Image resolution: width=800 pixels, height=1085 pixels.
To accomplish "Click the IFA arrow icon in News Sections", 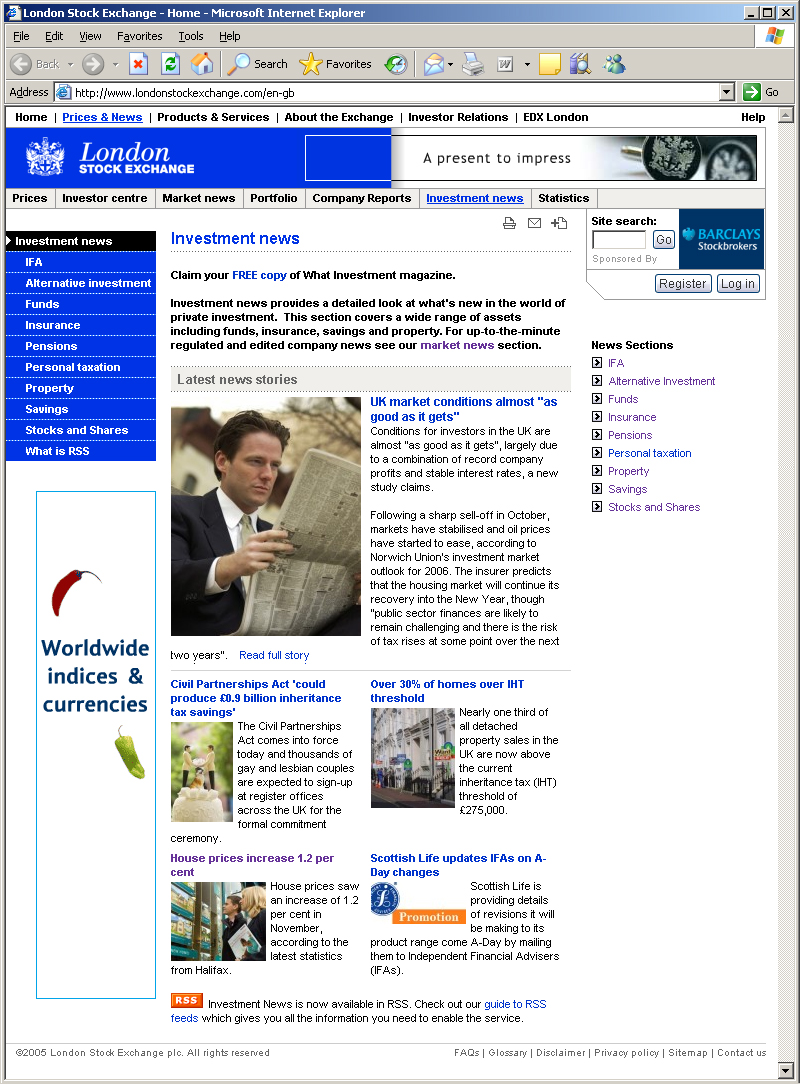I will 597,363.
